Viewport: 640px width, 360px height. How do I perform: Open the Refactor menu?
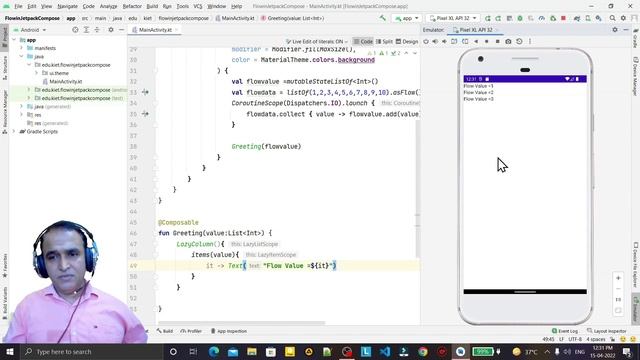pos(132,6)
